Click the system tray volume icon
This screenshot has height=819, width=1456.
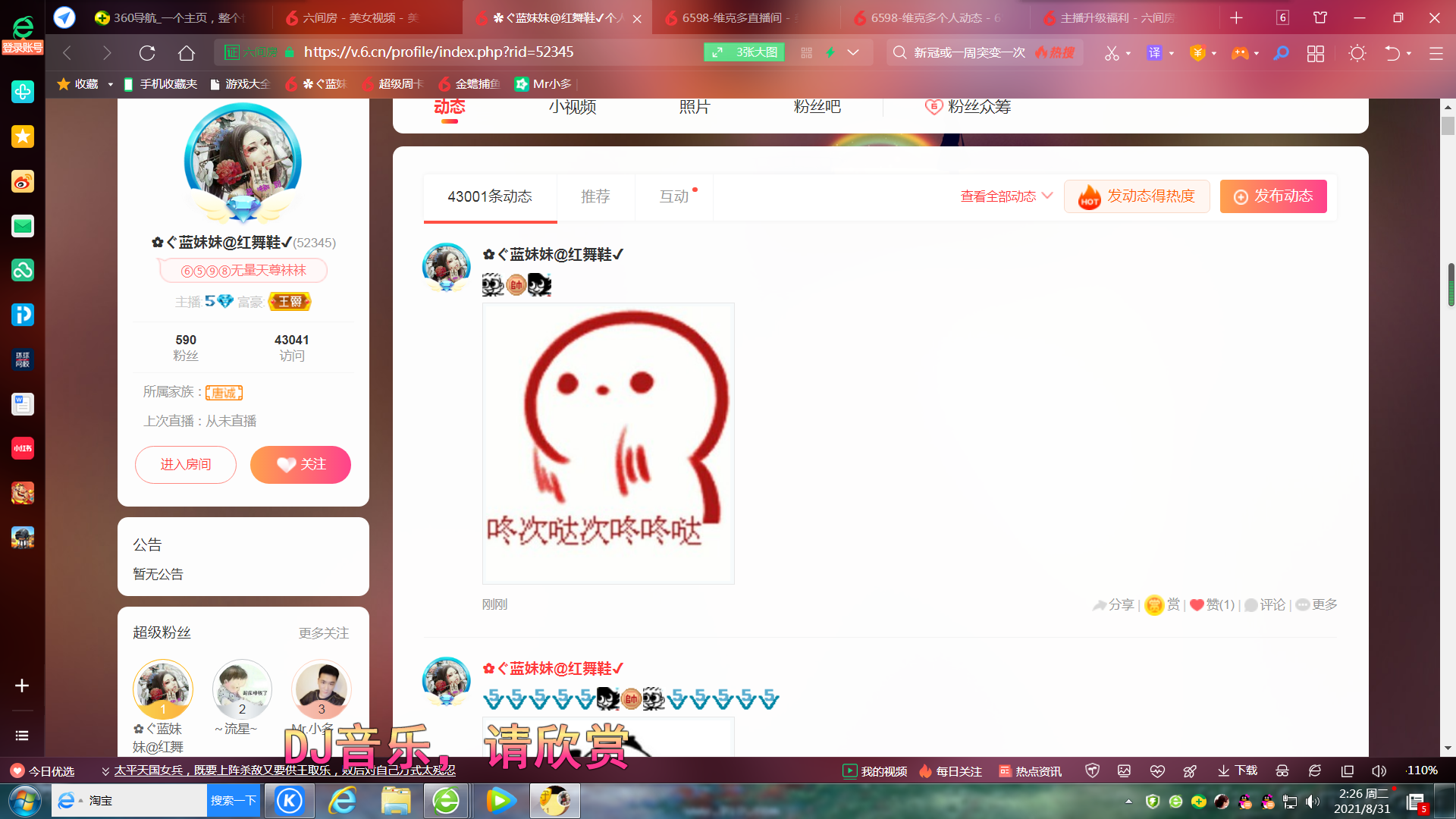coord(1313,801)
